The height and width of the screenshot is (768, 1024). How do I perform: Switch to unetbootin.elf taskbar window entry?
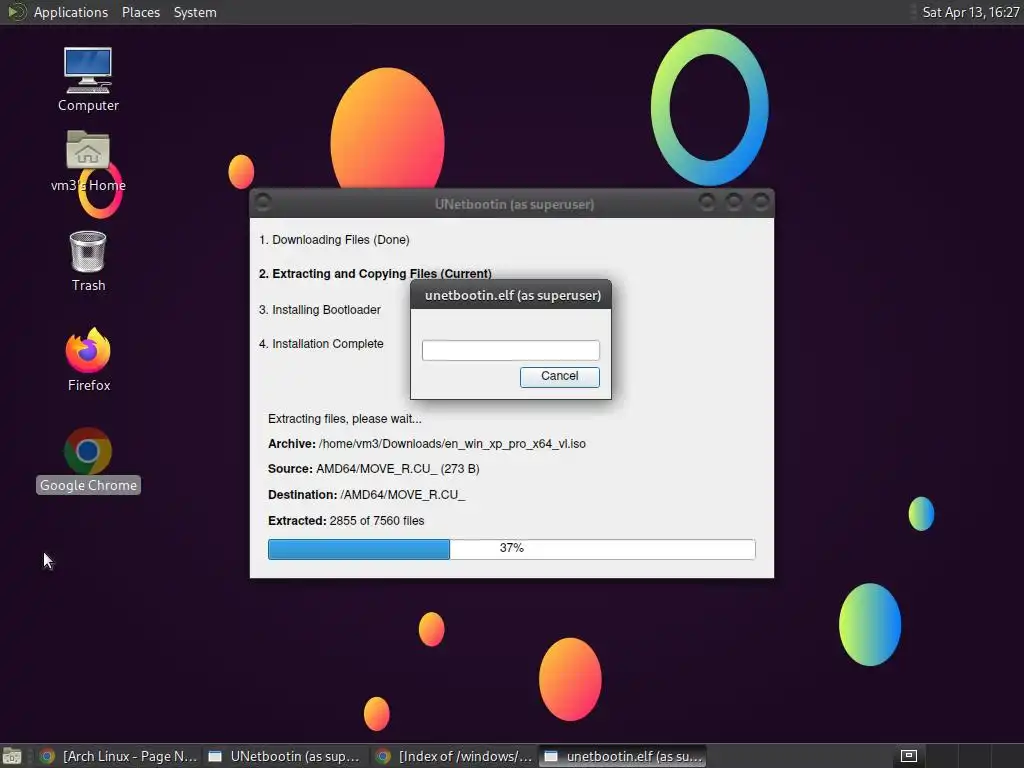tap(624, 756)
